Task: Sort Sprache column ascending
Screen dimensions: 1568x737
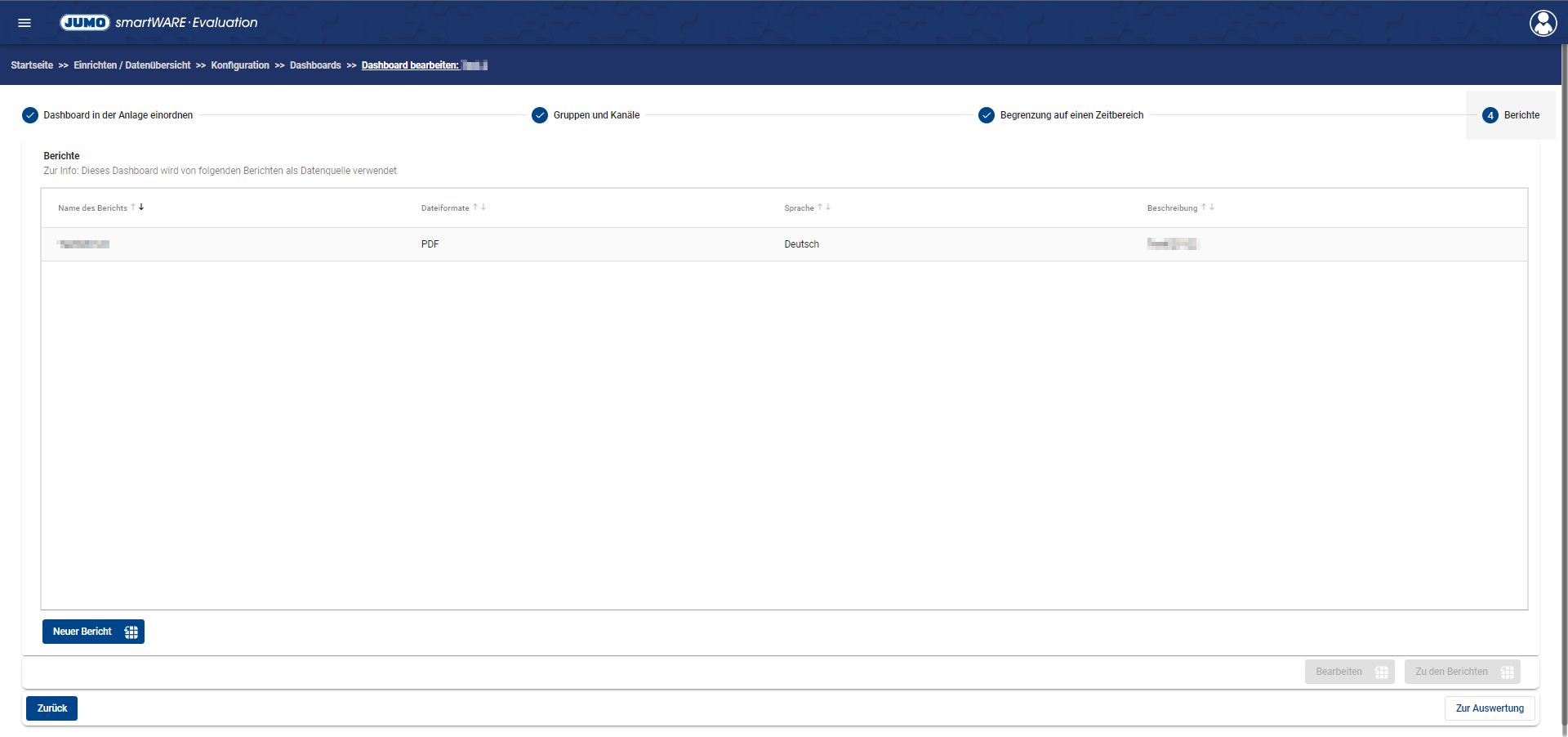Action: tap(820, 208)
